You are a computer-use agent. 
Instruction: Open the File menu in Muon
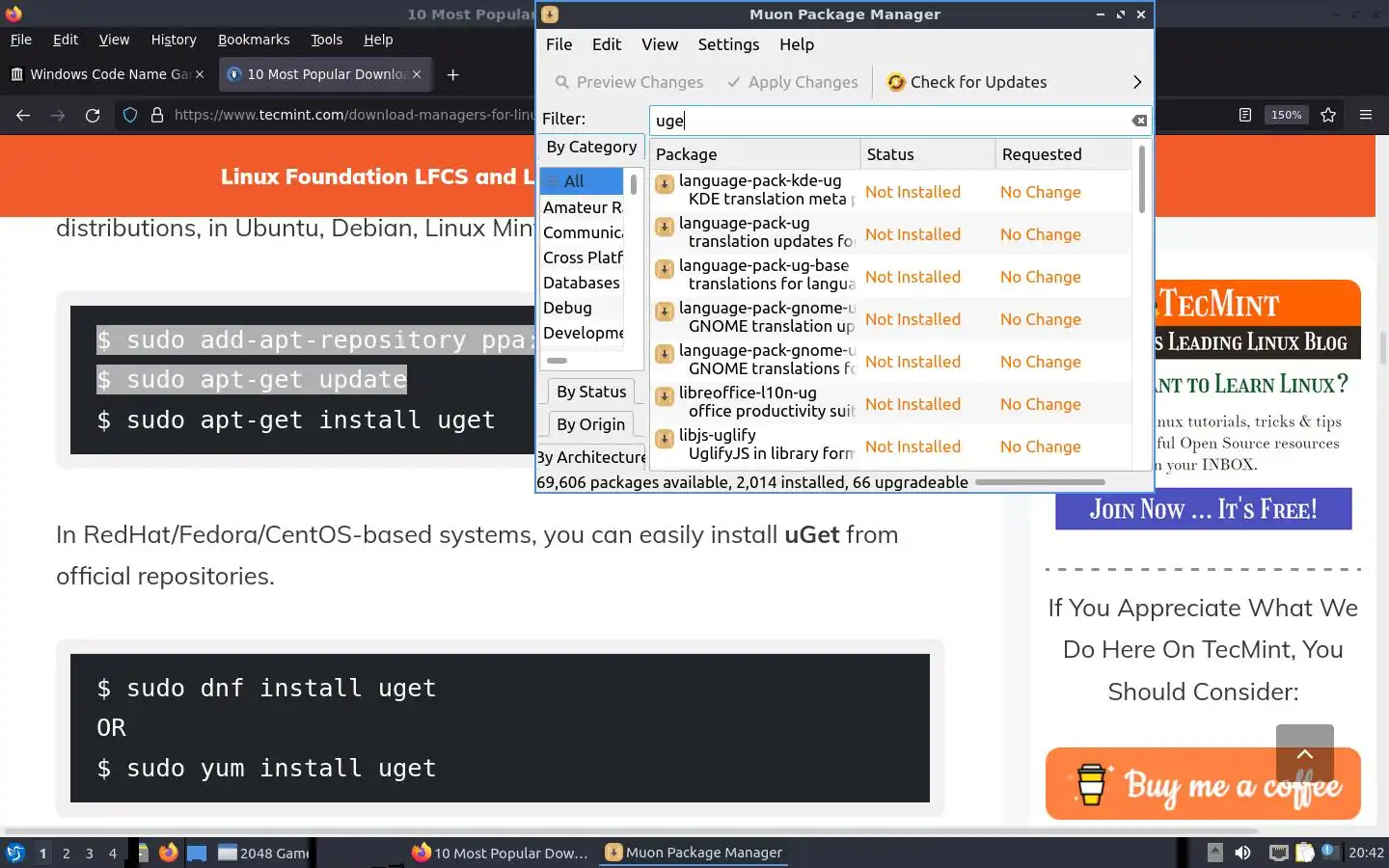point(558,44)
